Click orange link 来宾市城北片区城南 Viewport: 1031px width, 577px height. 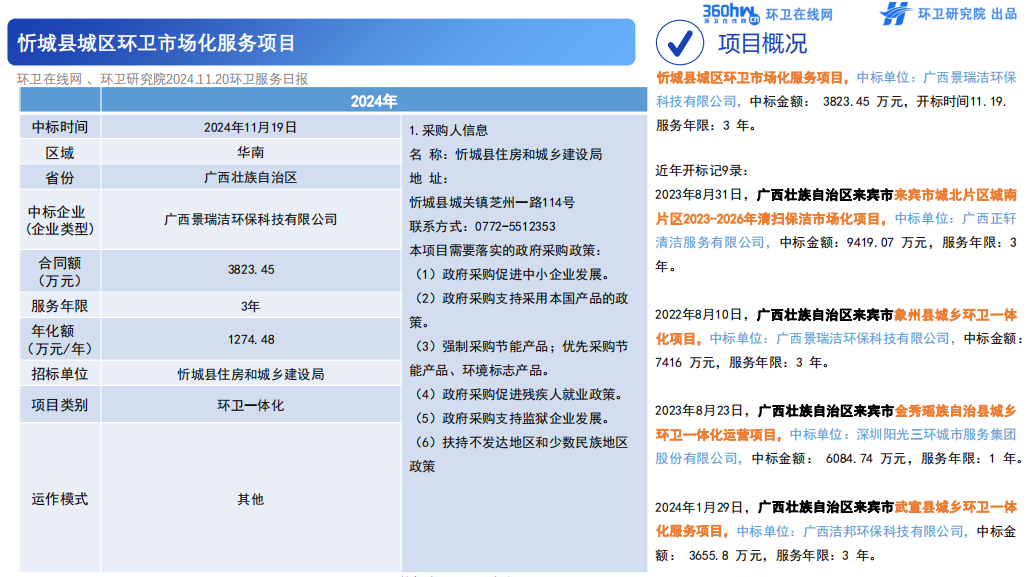click(955, 195)
